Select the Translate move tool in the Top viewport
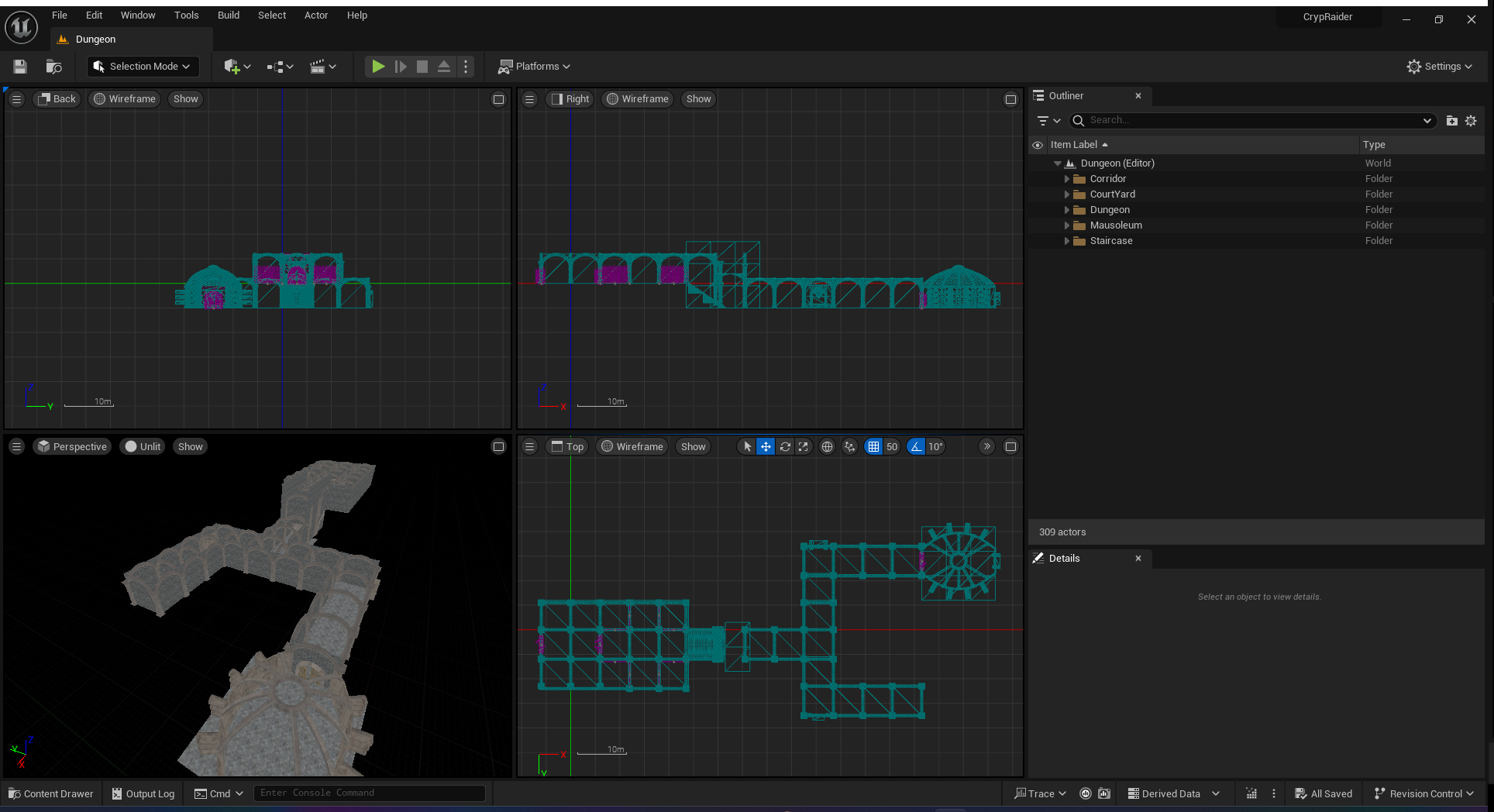The height and width of the screenshot is (812, 1494). tap(766, 446)
